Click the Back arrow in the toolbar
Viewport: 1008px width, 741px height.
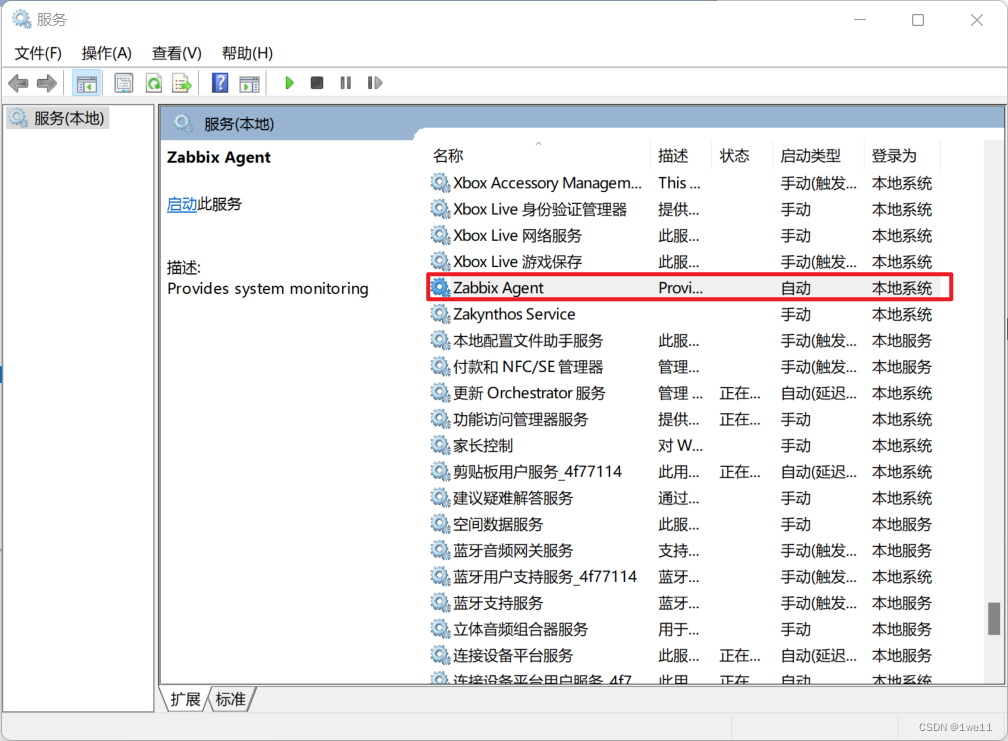coord(19,83)
